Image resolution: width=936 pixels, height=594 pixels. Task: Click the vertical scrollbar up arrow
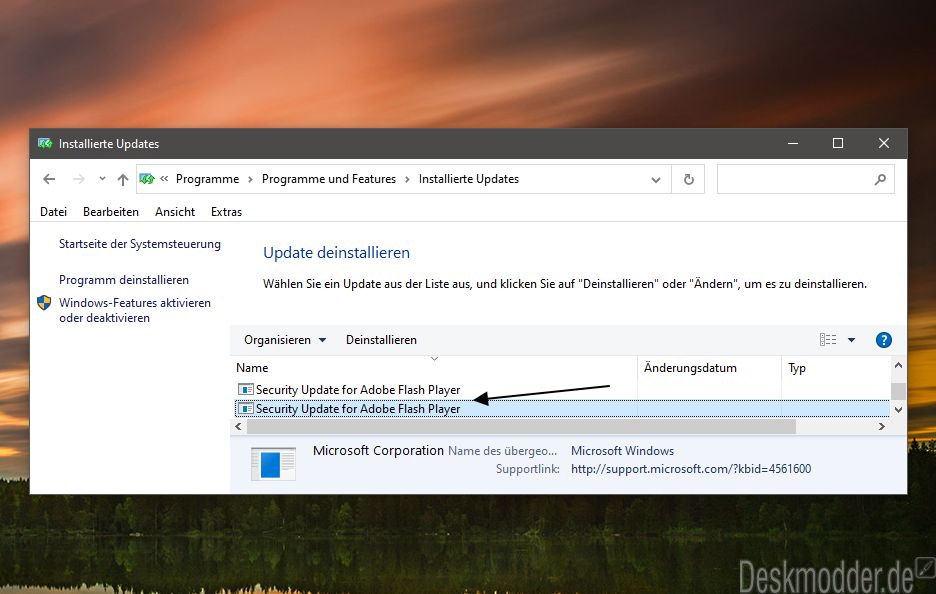pyautogui.click(x=898, y=365)
